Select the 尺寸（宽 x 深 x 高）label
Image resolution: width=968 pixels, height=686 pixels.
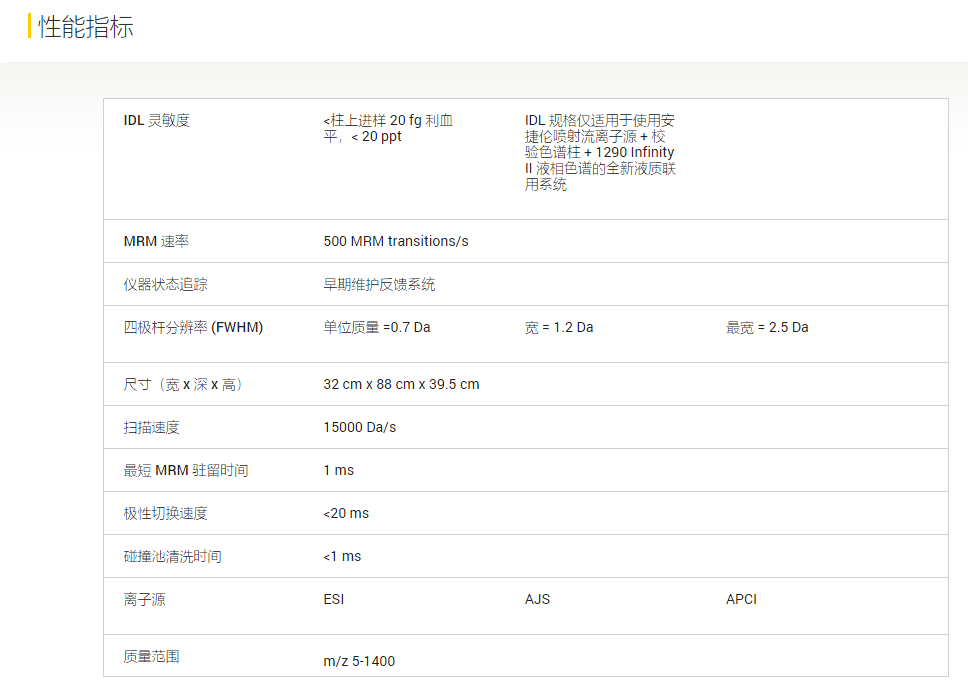184,385
